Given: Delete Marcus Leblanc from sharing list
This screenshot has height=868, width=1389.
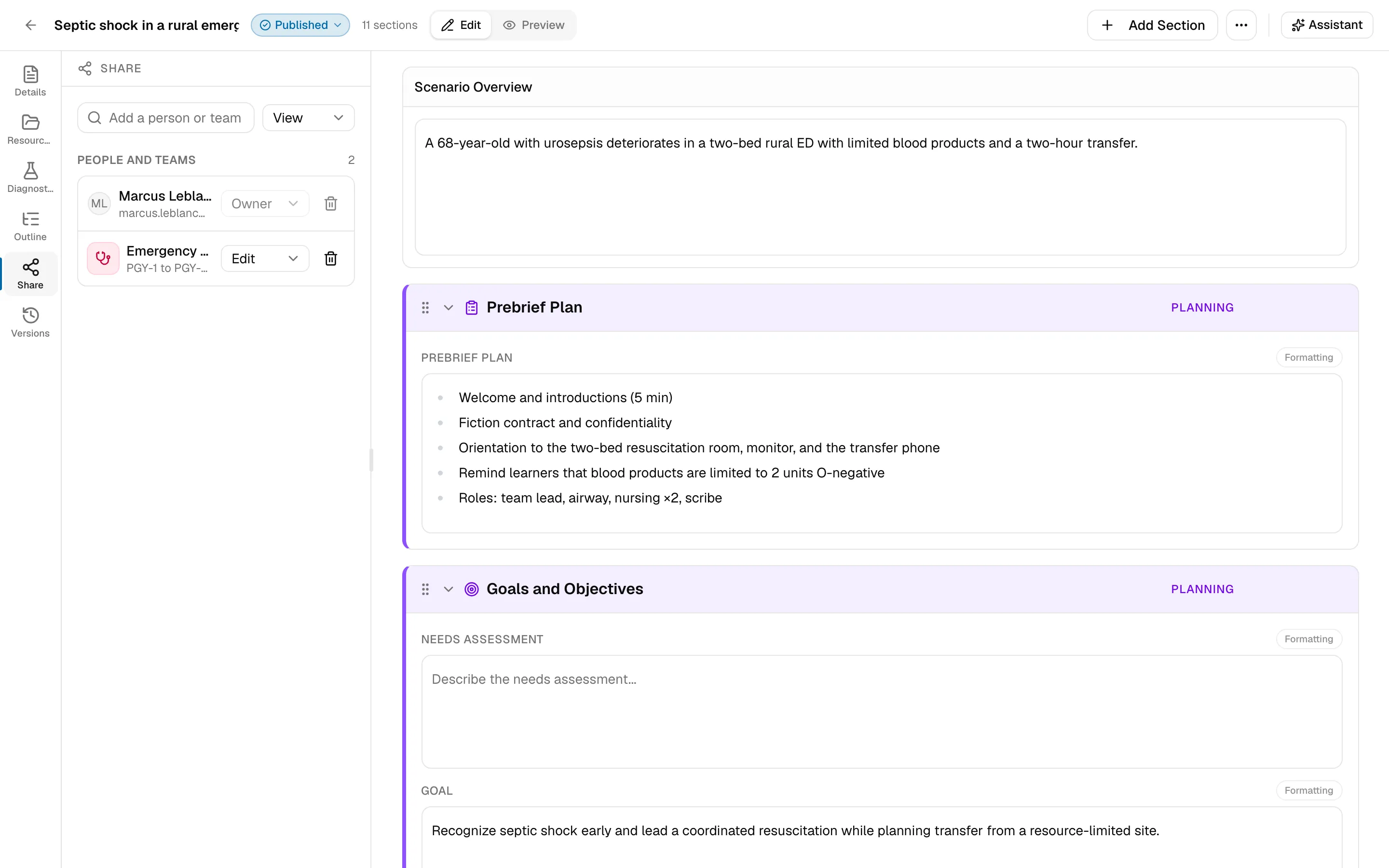Looking at the screenshot, I should pos(330,203).
